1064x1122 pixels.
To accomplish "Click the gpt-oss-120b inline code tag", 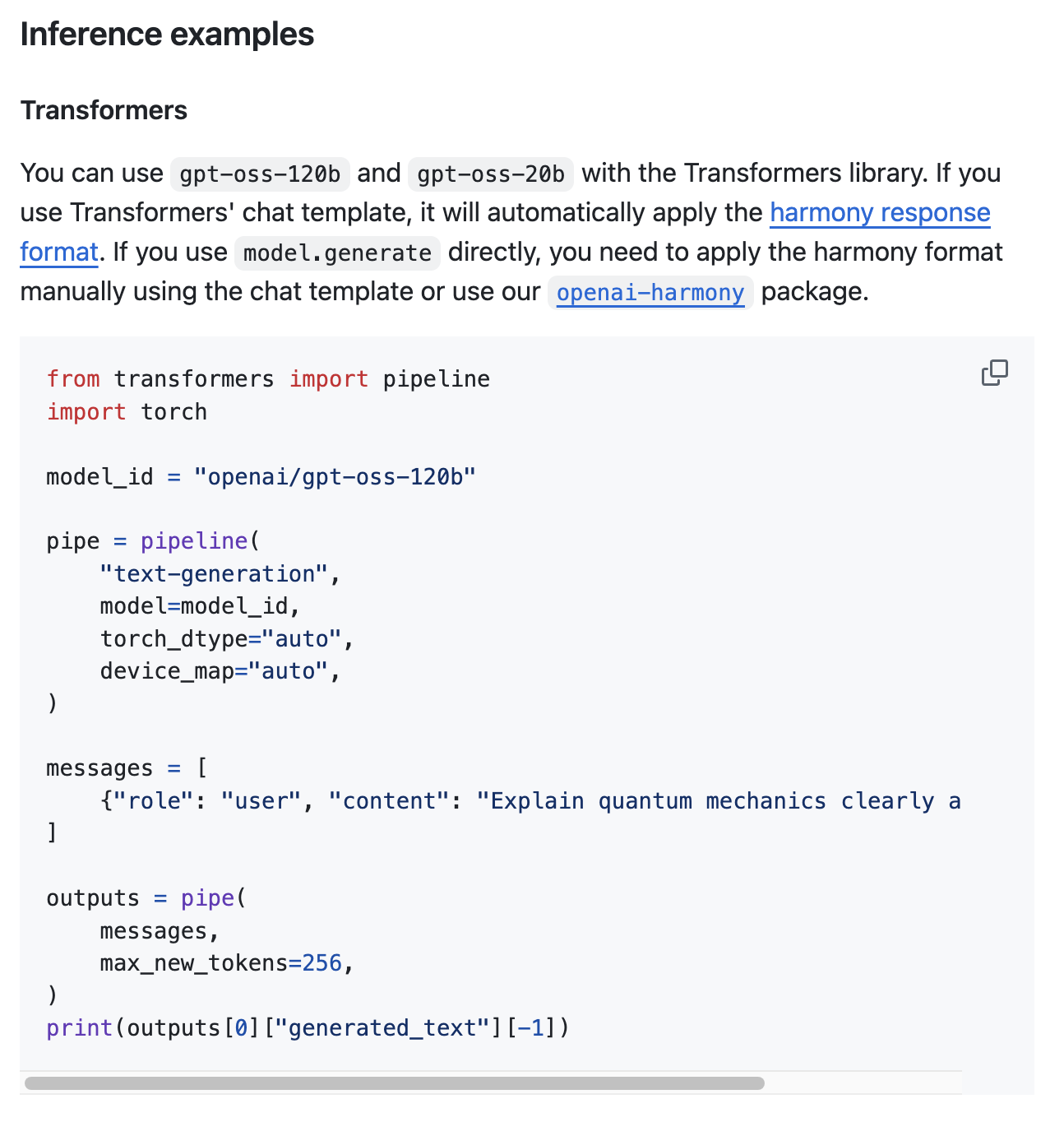I will tap(260, 174).
